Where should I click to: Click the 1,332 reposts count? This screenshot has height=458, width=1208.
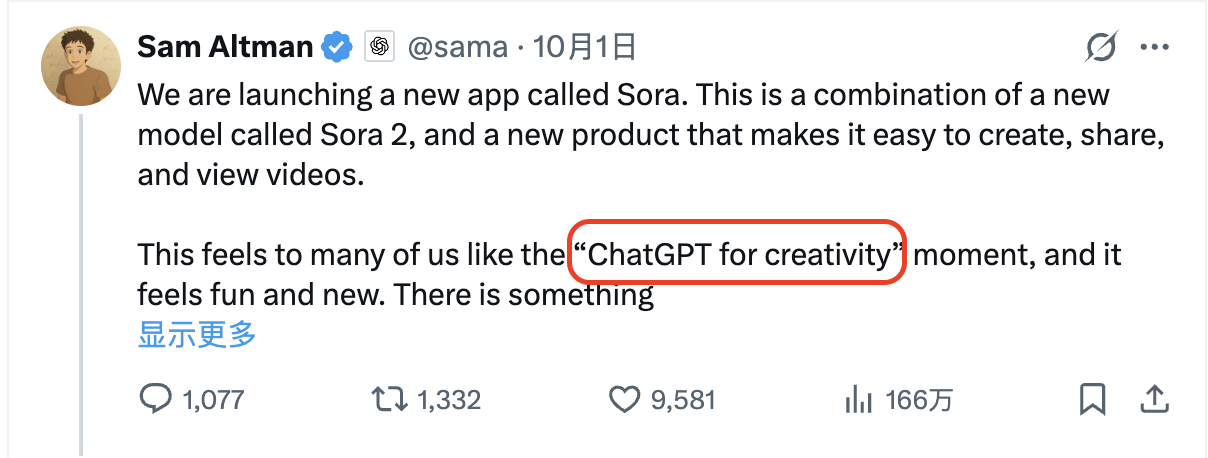(449, 401)
